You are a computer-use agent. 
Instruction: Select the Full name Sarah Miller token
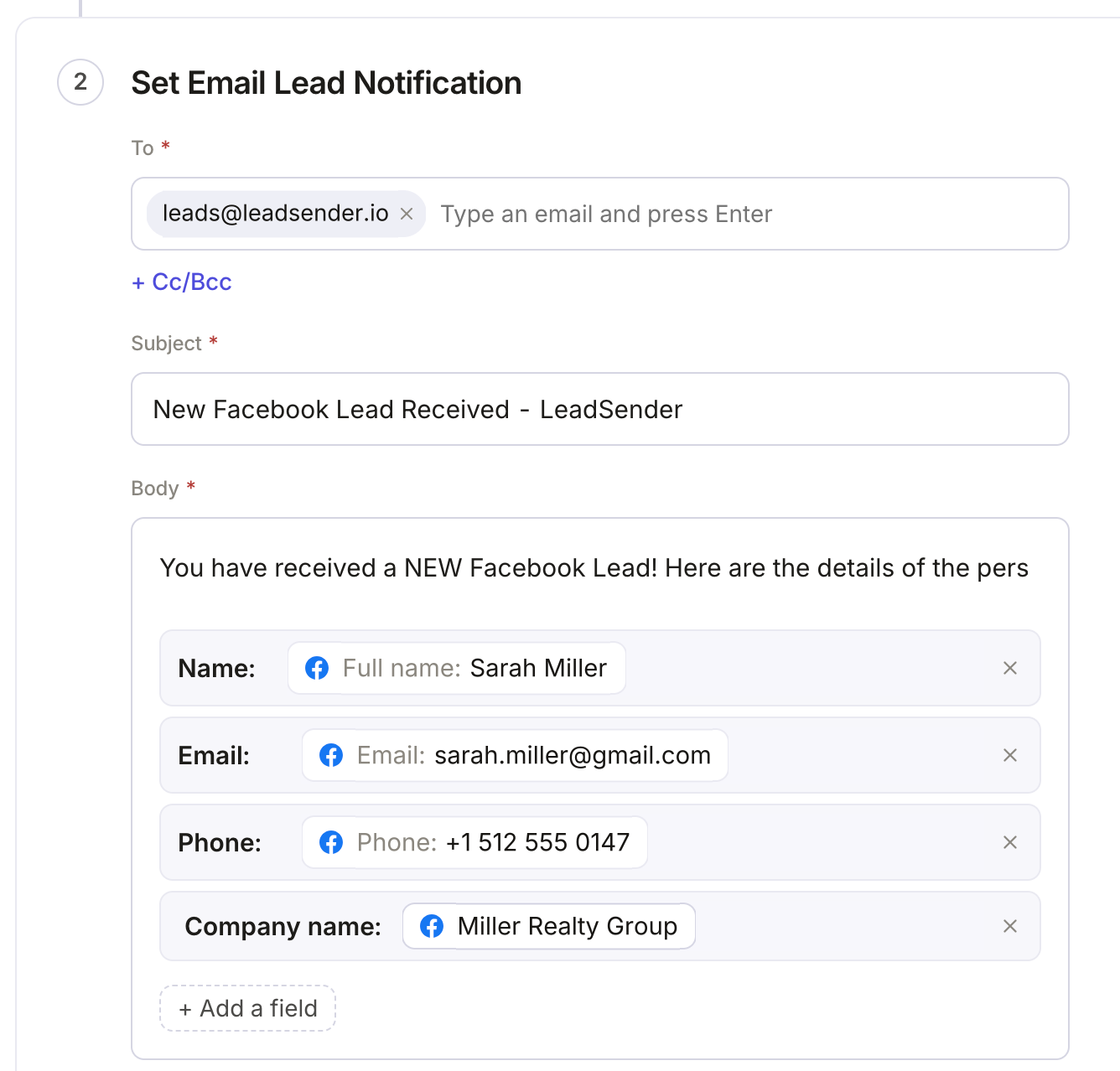click(x=457, y=668)
